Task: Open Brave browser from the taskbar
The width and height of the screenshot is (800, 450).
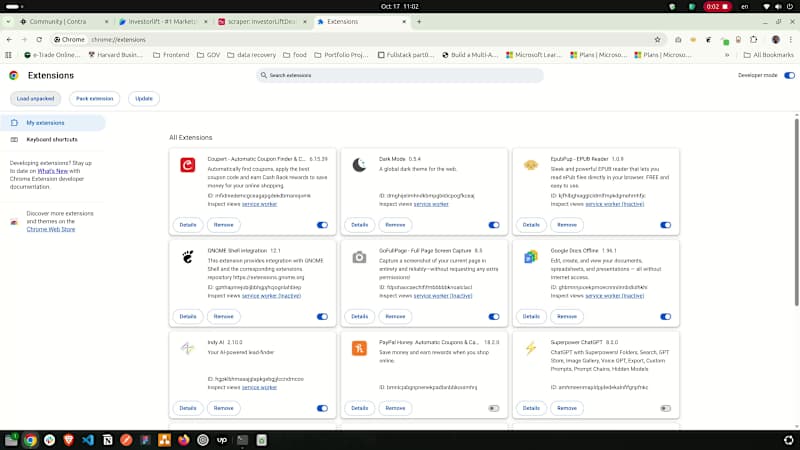Action: [x=68, y=440]
